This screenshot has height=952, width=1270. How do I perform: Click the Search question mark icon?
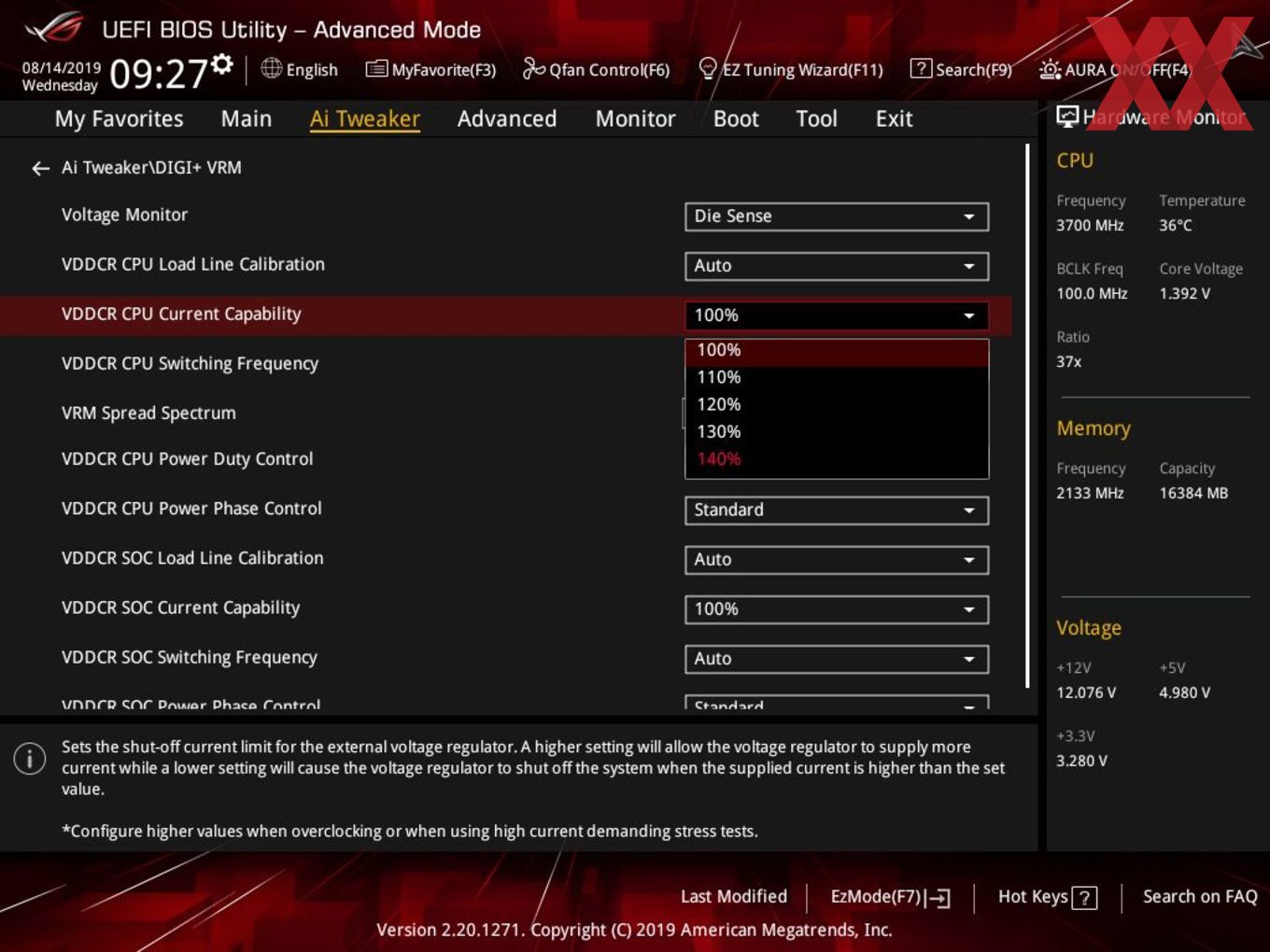coord(921,68)
